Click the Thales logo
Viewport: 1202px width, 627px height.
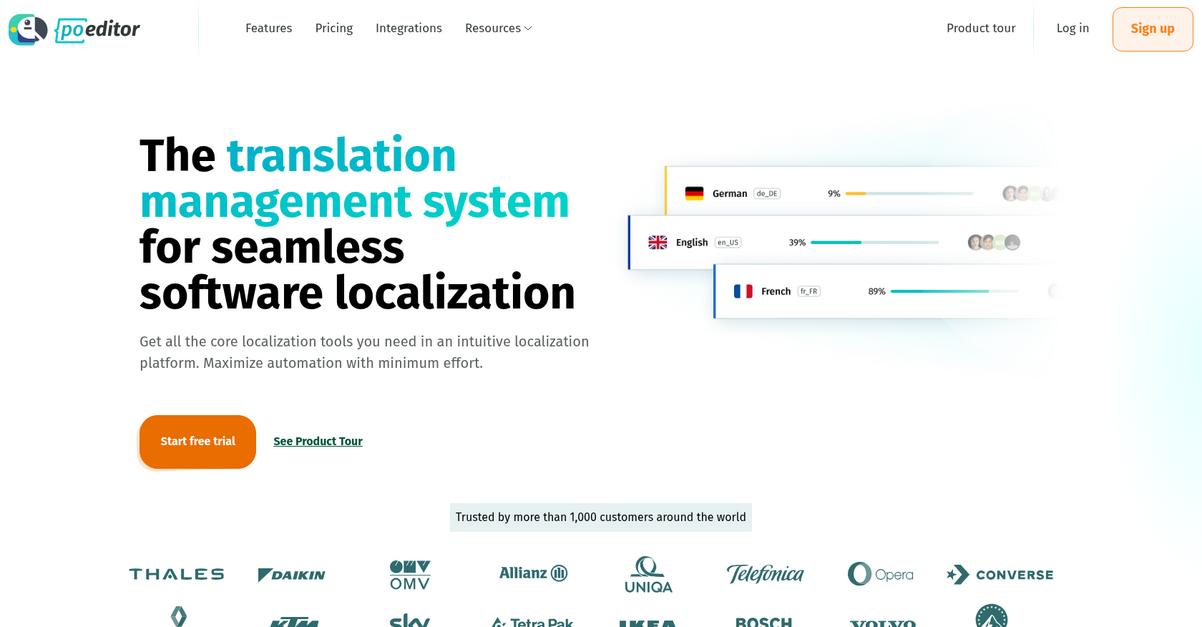tap(177, 574)
